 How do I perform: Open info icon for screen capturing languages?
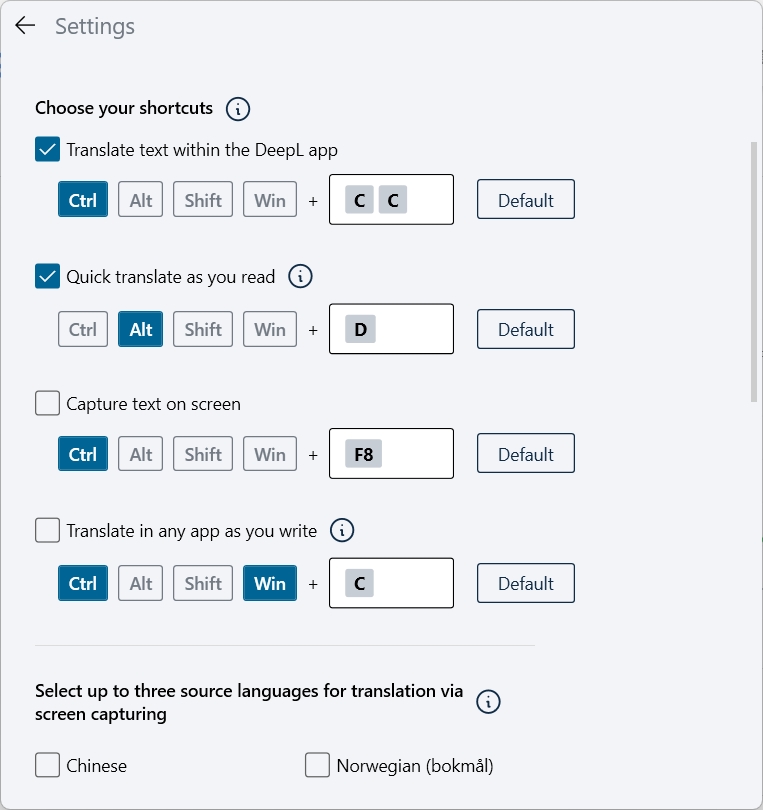click(488, 702)
